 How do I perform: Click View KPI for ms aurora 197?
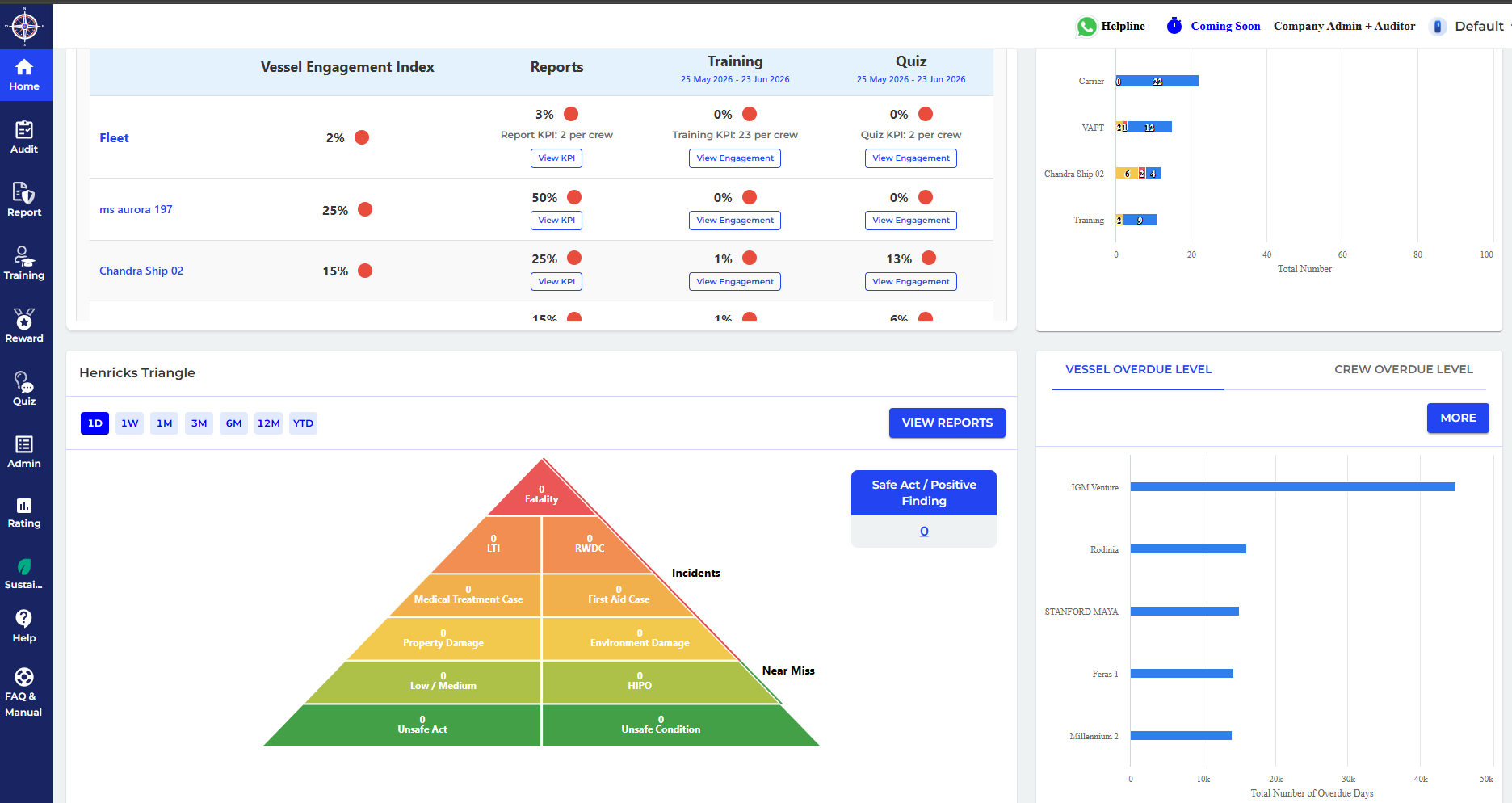pyautogui.click(x=556, y=221)
